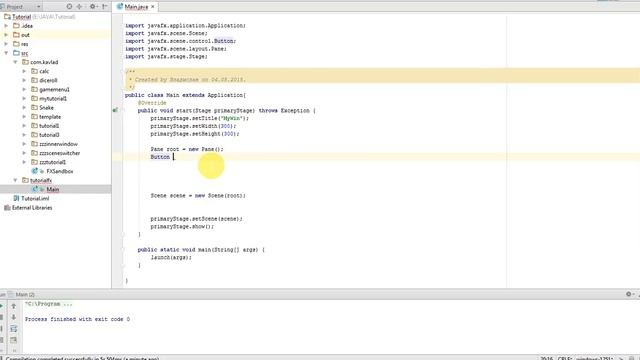The width and height of the screenshot is (640, 360).
Task: Close the Main.java tab
Action: click(x=153, y=7)
